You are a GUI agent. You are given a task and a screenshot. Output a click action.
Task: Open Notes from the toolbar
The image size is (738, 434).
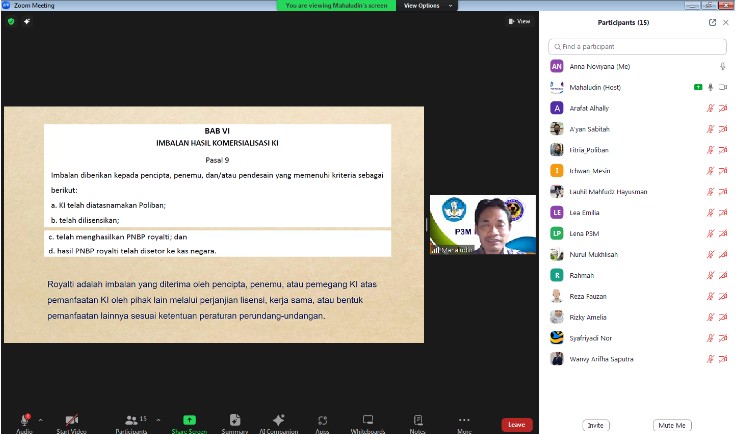[418, 419]
